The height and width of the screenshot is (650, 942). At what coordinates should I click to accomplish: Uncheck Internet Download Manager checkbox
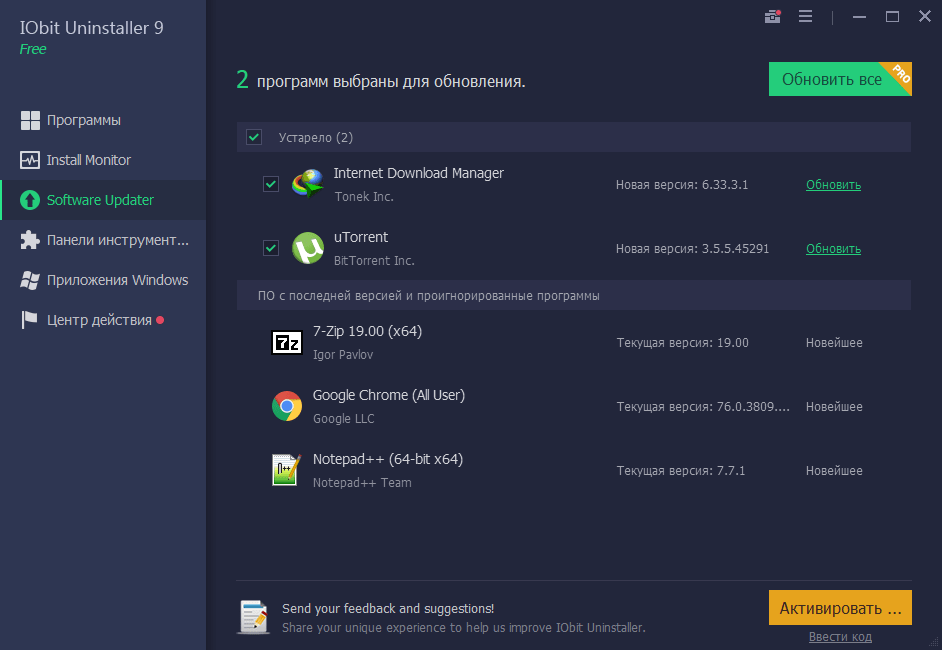tap(271, 184)
